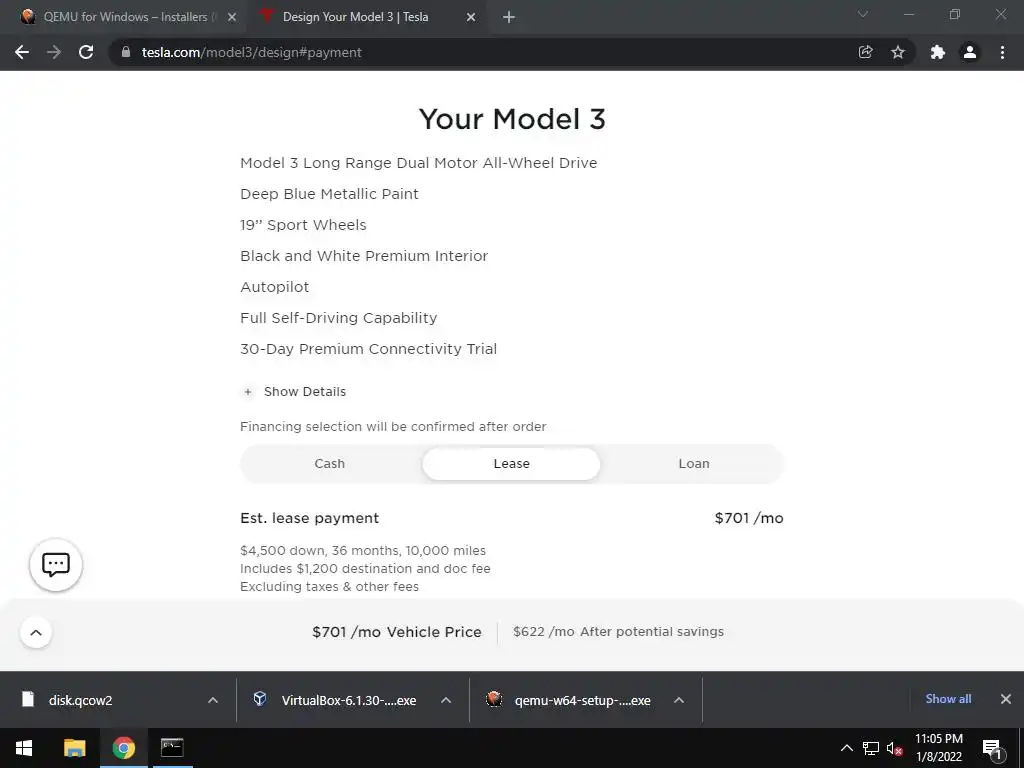Click the Autopilot line item

point(274,287)
